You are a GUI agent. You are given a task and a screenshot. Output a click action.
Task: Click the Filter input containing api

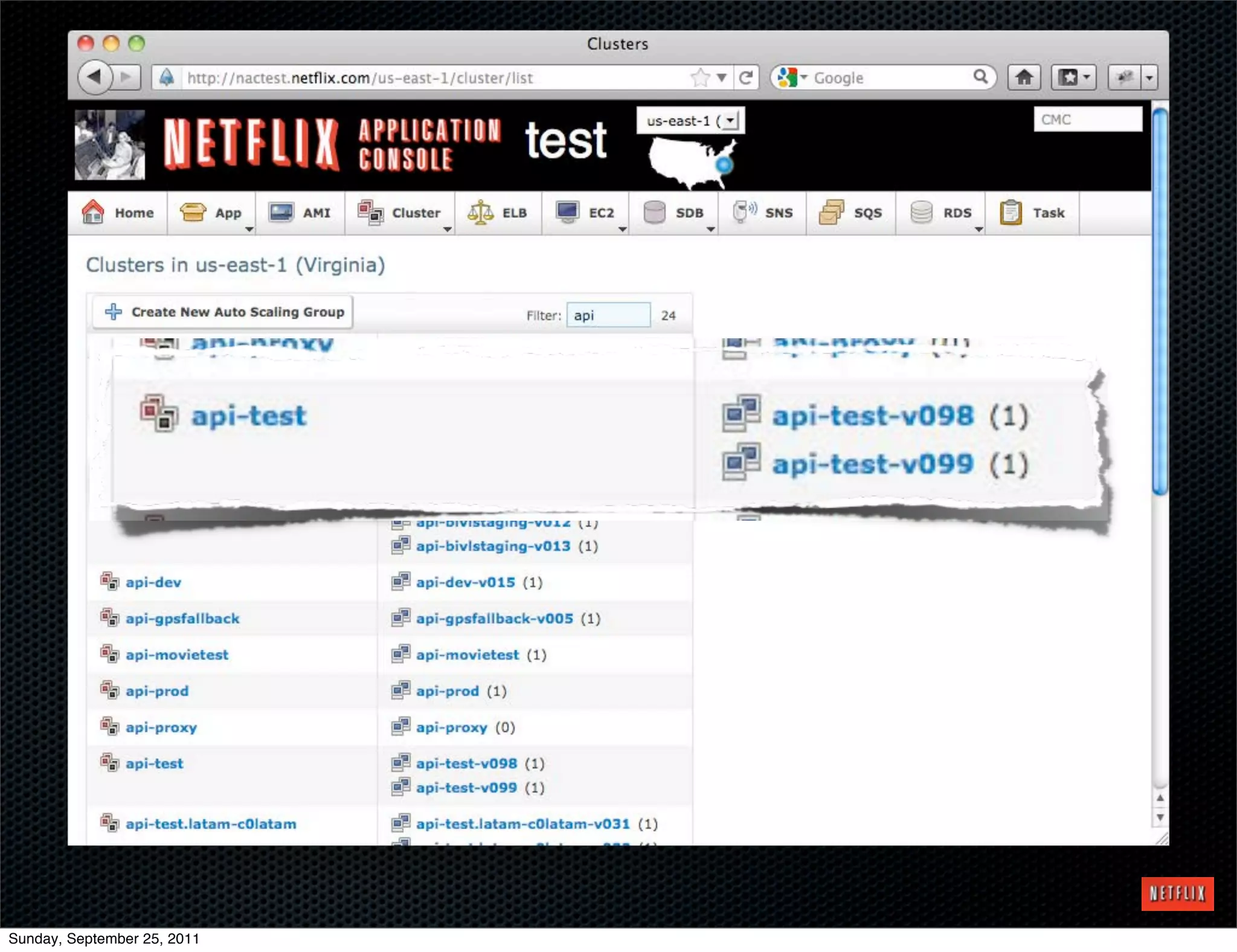pos(608,315)
